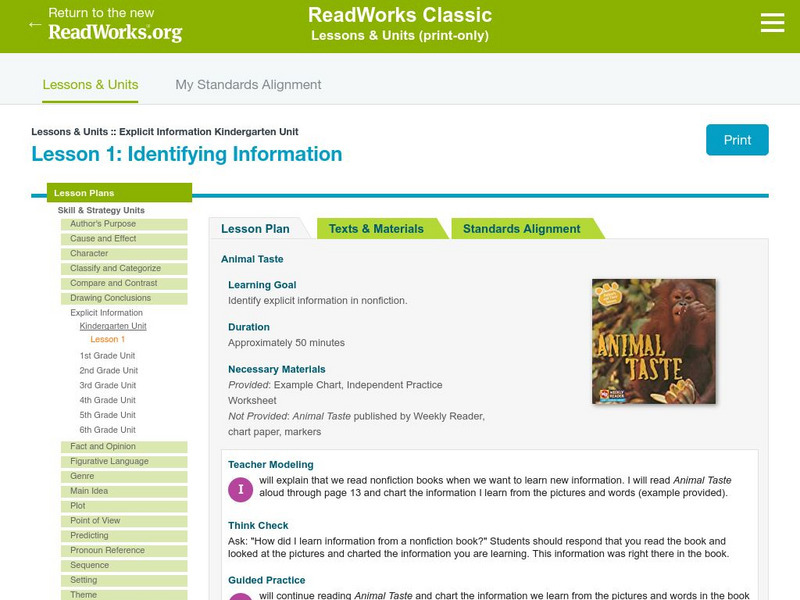Open the Genre unit

point(124,476)
